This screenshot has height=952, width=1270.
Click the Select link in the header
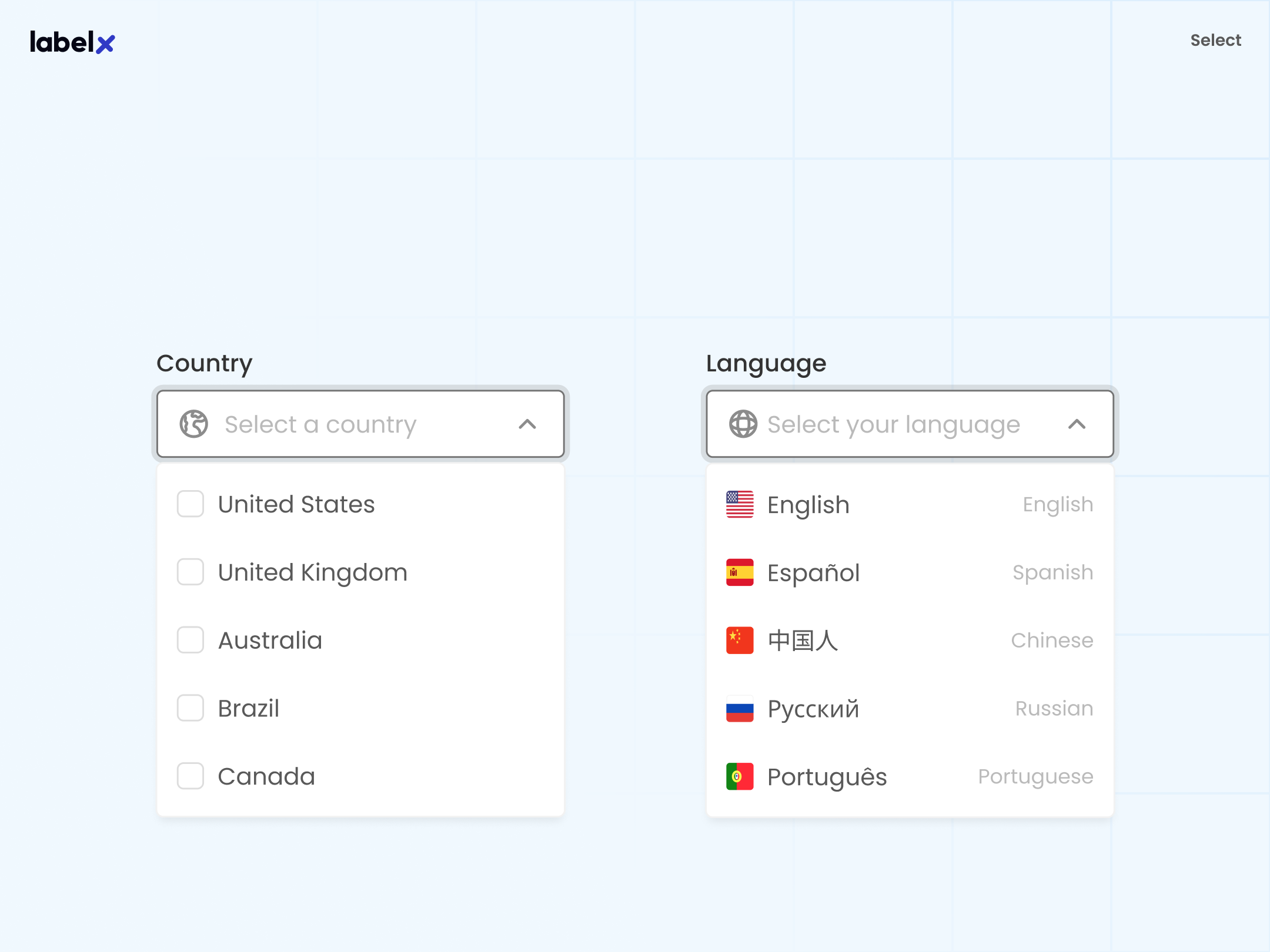1215,40
